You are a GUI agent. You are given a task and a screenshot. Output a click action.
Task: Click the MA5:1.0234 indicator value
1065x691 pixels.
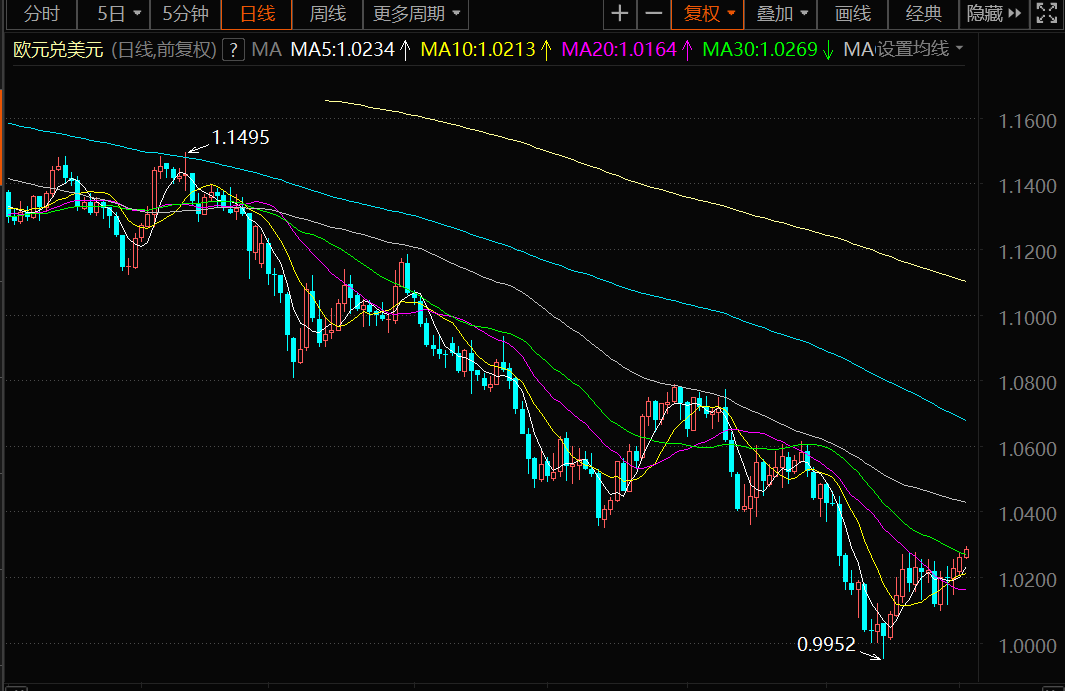tap(342, 50)
